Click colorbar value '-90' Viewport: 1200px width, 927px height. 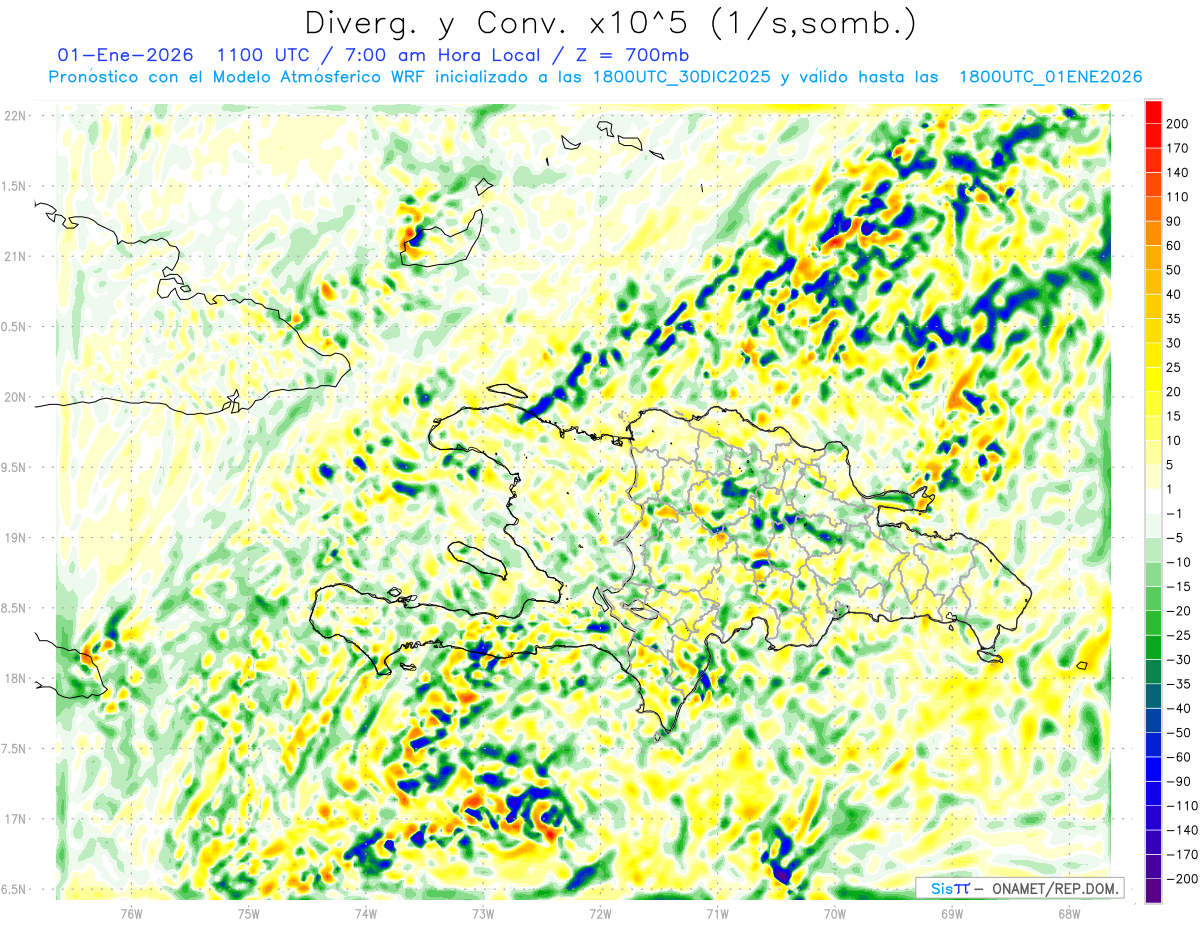[x=1180, y=781]
